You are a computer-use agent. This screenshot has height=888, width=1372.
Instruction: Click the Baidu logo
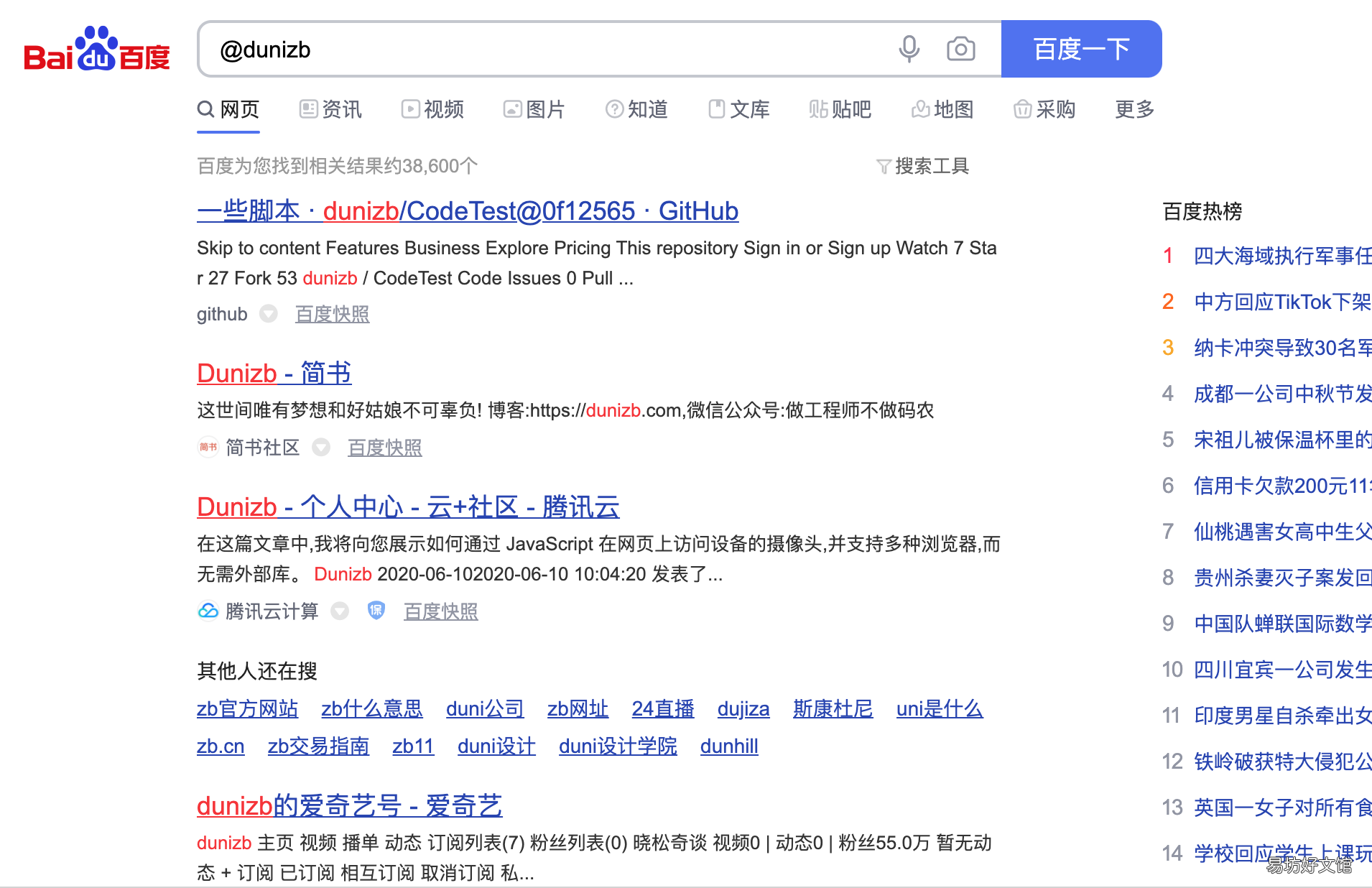click(97, 49)
